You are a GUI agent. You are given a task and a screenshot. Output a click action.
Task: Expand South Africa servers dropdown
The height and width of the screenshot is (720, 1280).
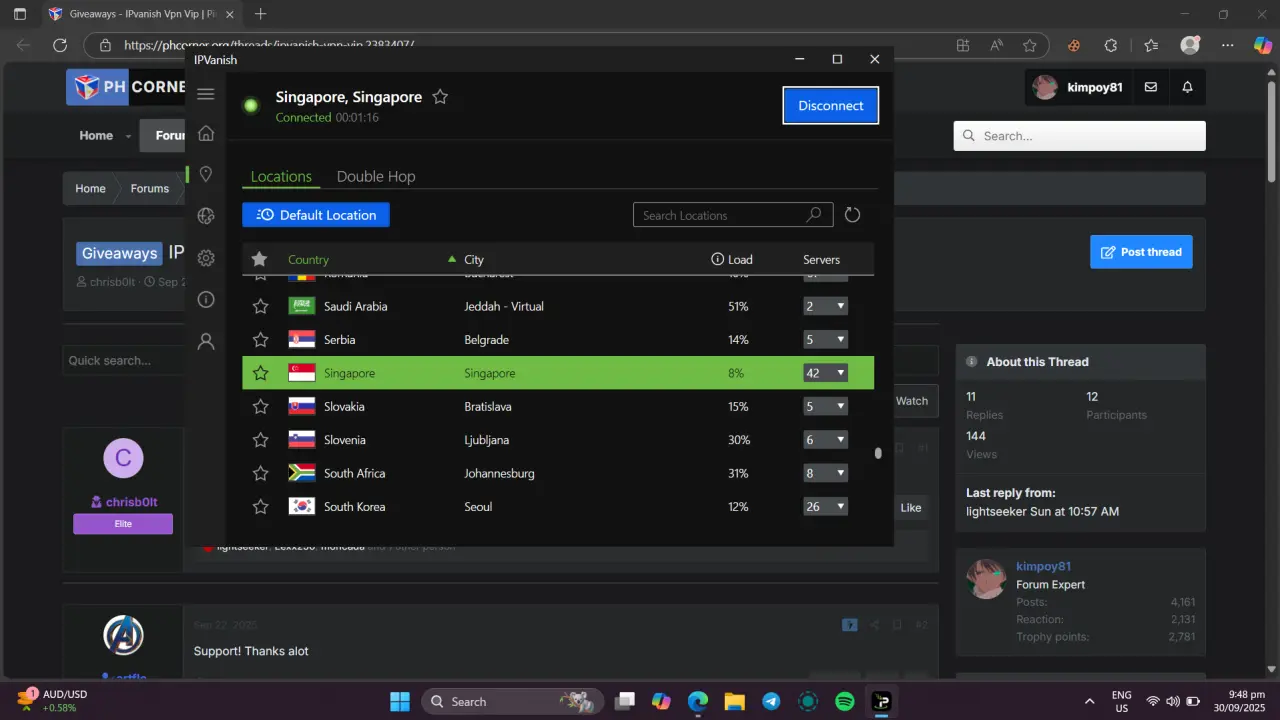[x=825, y=473]
